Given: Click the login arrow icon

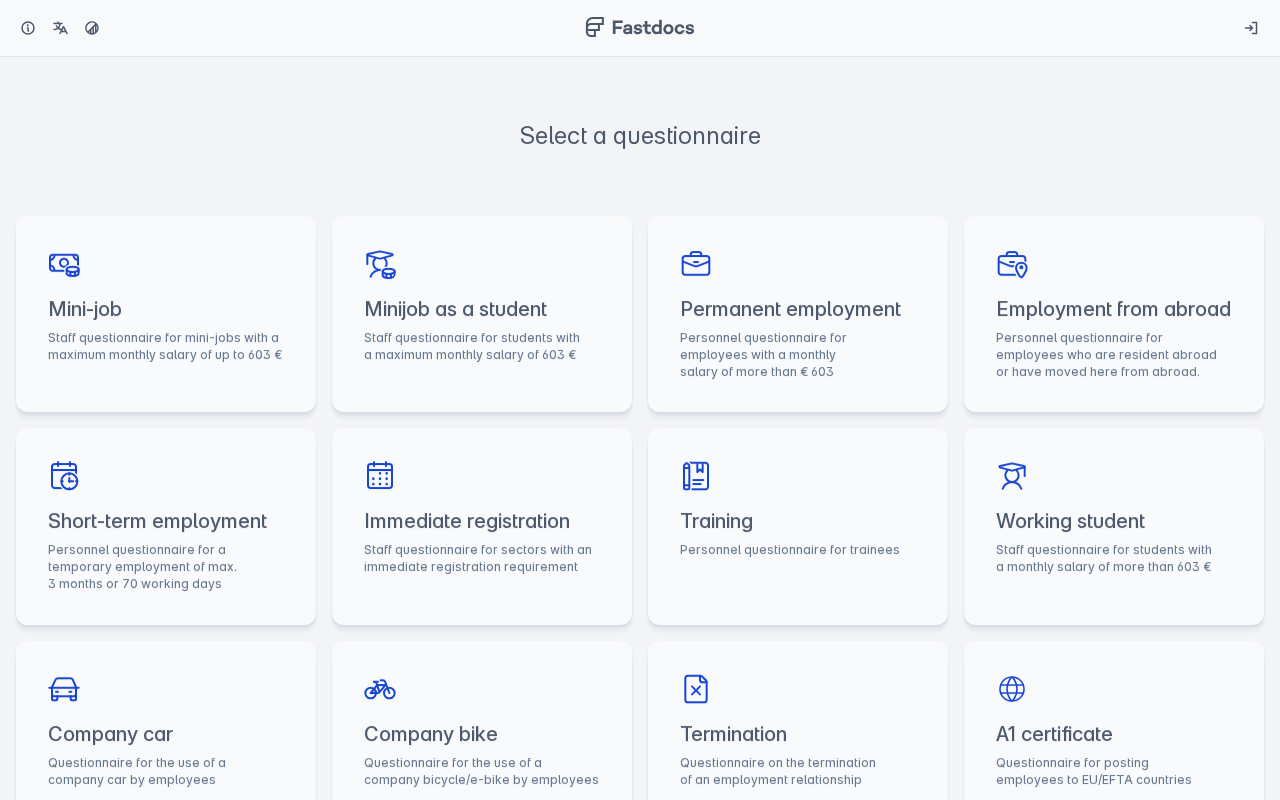Looking at the screenshot, I should pyautogui.click(x=1251, y=28).
